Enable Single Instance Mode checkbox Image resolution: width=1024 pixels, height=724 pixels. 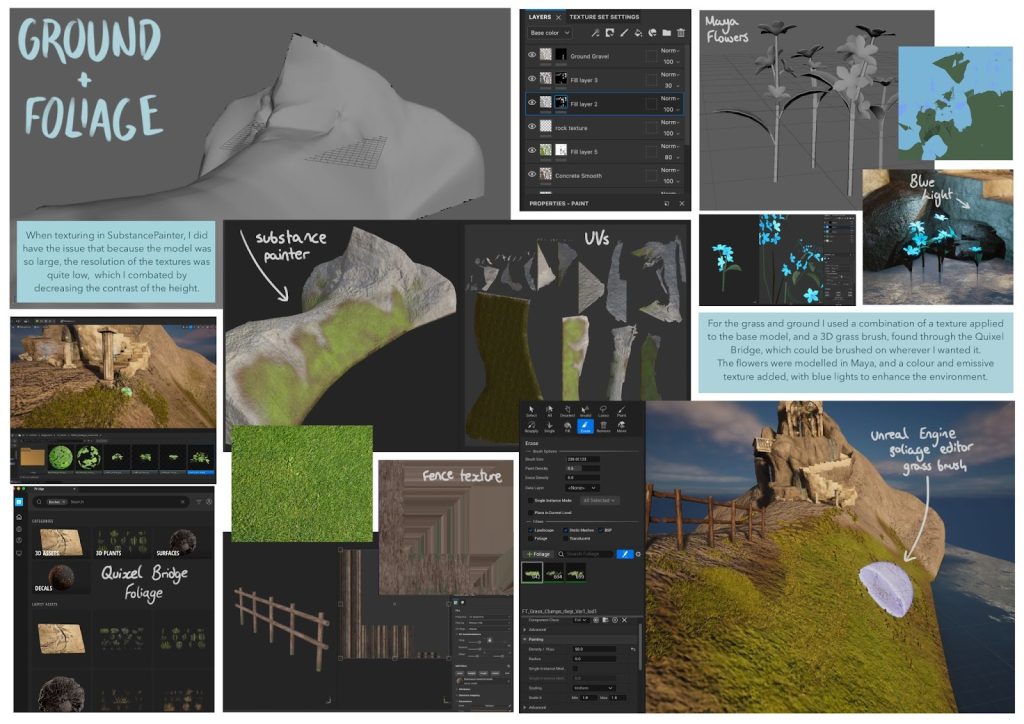[530, 501]
